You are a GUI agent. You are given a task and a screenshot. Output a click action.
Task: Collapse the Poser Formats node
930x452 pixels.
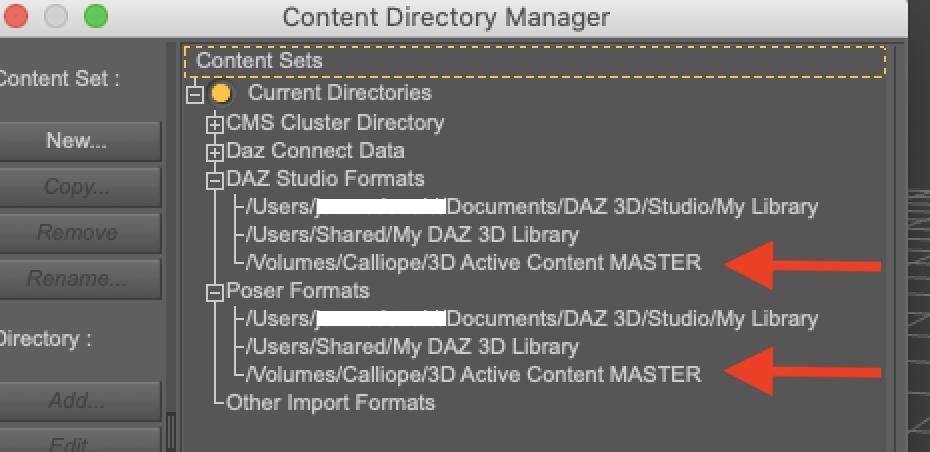[x=214, y=292]
